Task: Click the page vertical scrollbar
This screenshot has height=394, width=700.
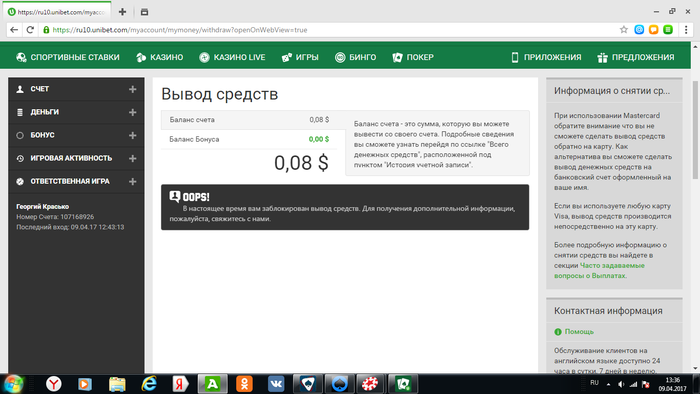Action: (695, 129)
